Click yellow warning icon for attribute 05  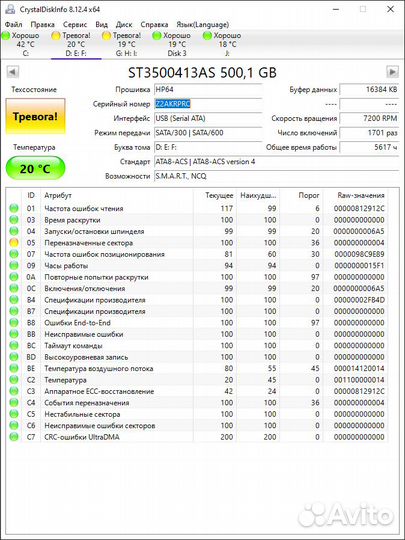14,242
